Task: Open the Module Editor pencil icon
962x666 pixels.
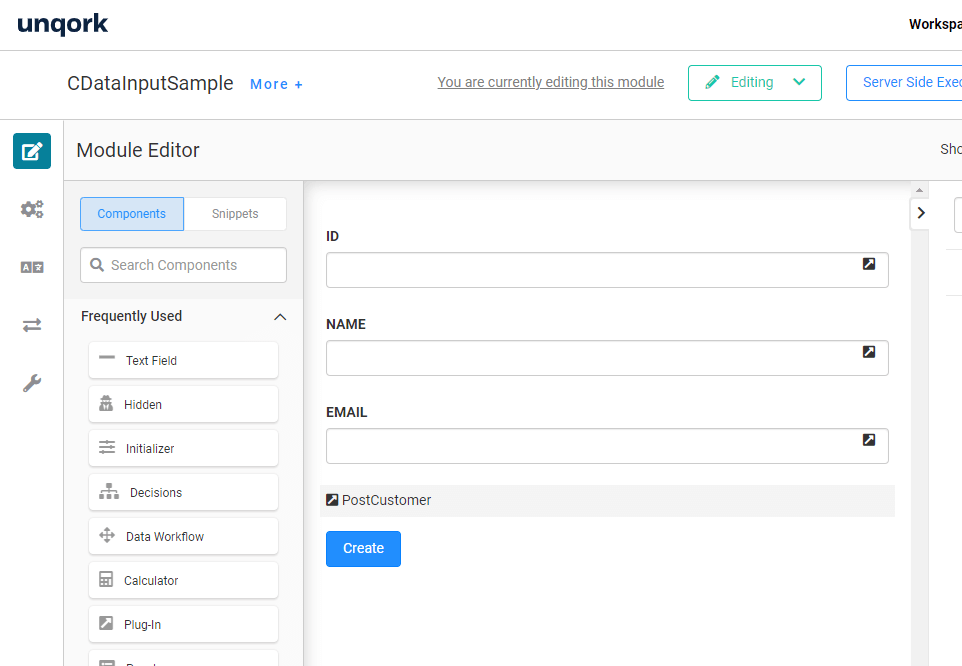Action: click(x=32, y=151)
